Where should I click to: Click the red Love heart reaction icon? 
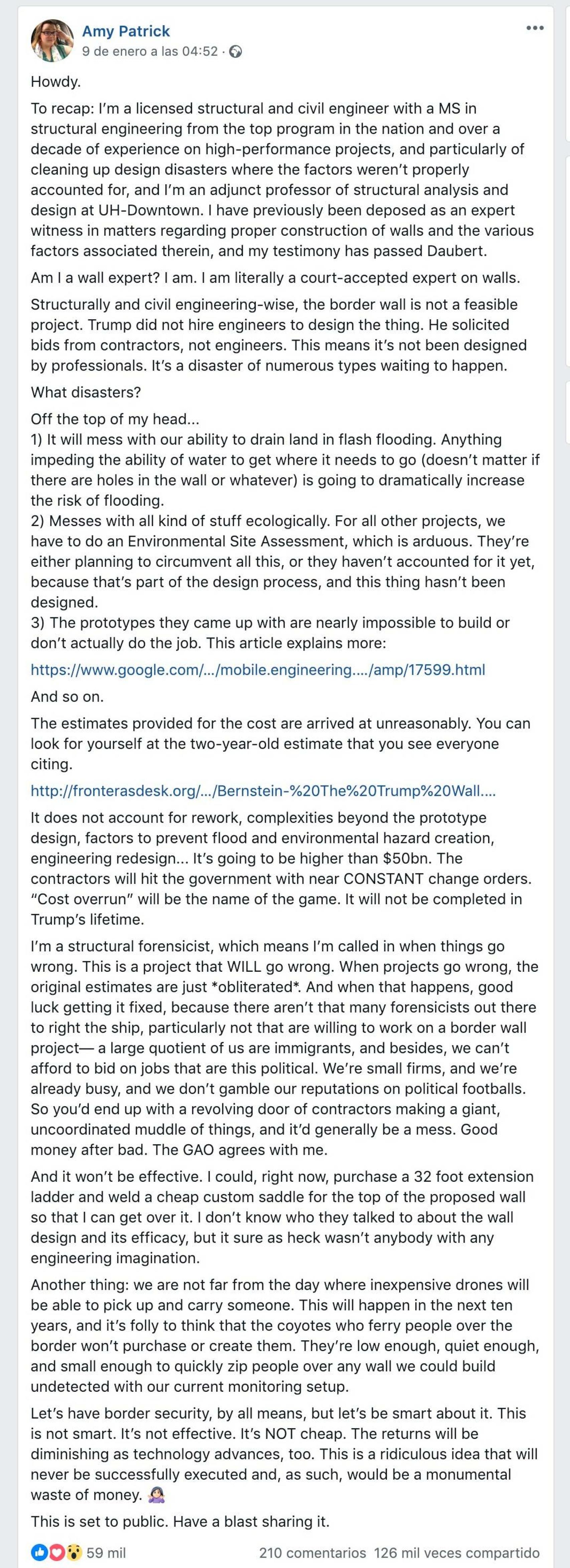coord(57,1553)
